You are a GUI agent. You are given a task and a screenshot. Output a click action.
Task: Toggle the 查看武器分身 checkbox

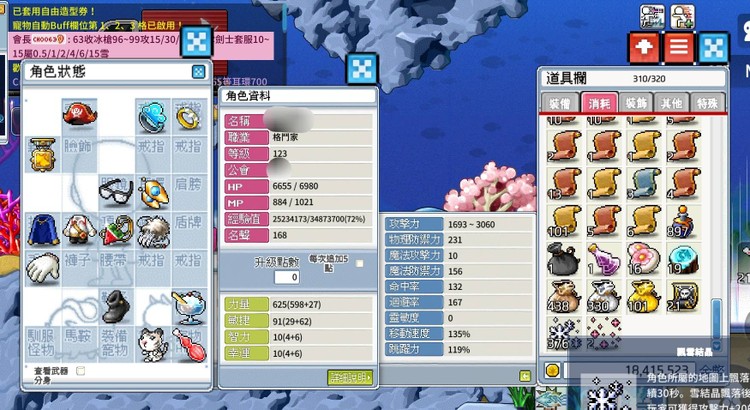point(80,371)
